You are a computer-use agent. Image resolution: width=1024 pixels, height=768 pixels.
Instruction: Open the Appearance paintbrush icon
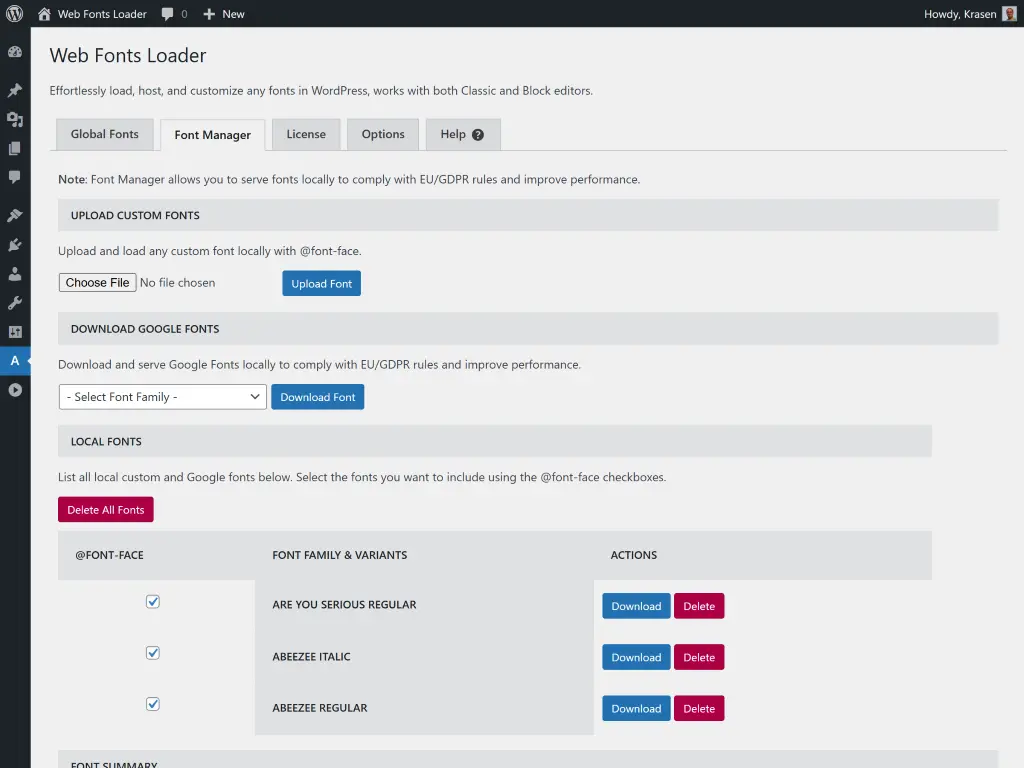(x=15, y=214)
